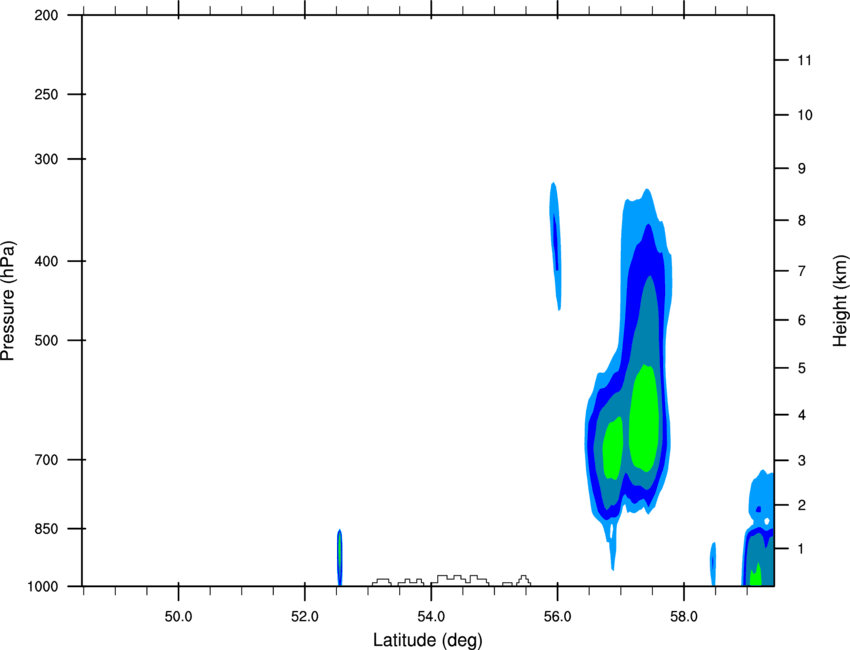Click the small light-blue streak near 58.5 latitude
The image size is (850, 650).
(713, 564)
